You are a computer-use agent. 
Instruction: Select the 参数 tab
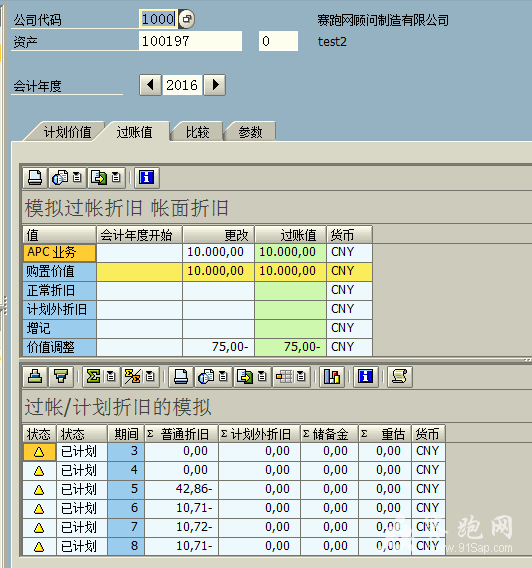pos(250,132)
